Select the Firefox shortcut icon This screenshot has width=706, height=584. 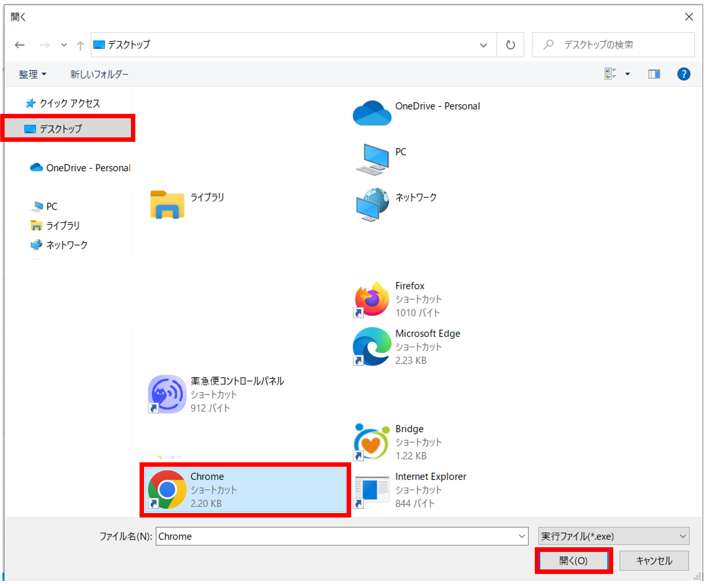point(372,299)
